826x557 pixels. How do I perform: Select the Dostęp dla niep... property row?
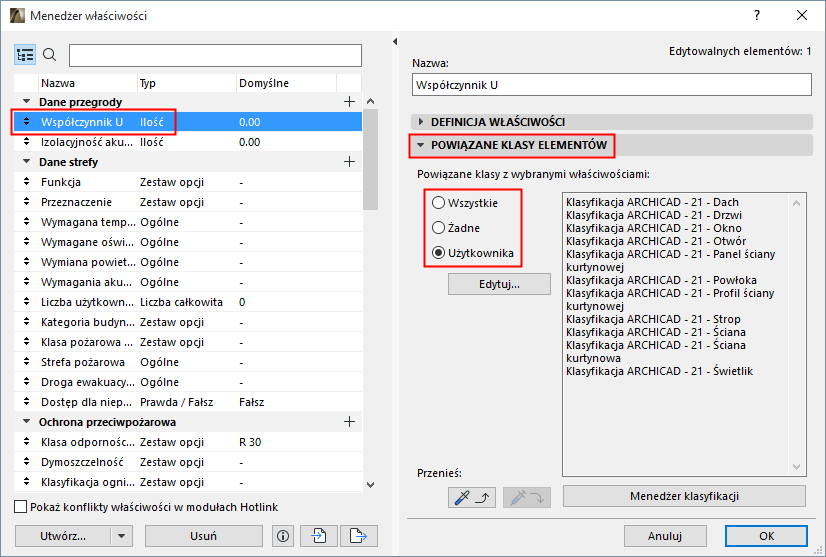pyautogui.click(x=188, y=402)
